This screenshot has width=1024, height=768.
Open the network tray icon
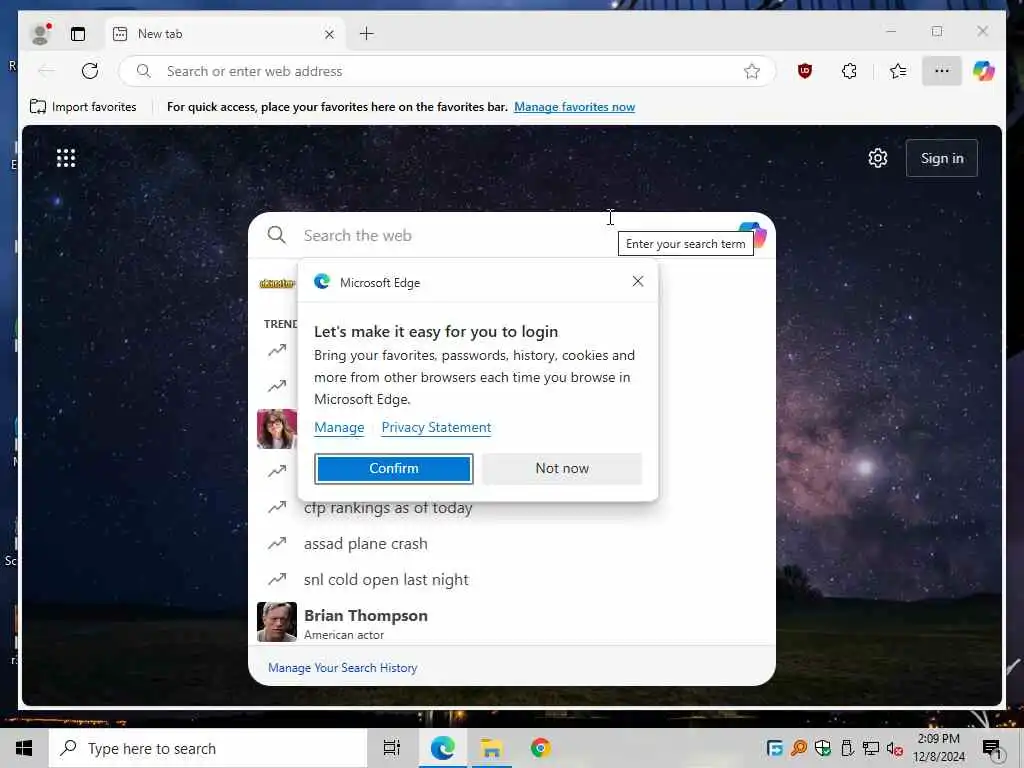click(871, 748)
